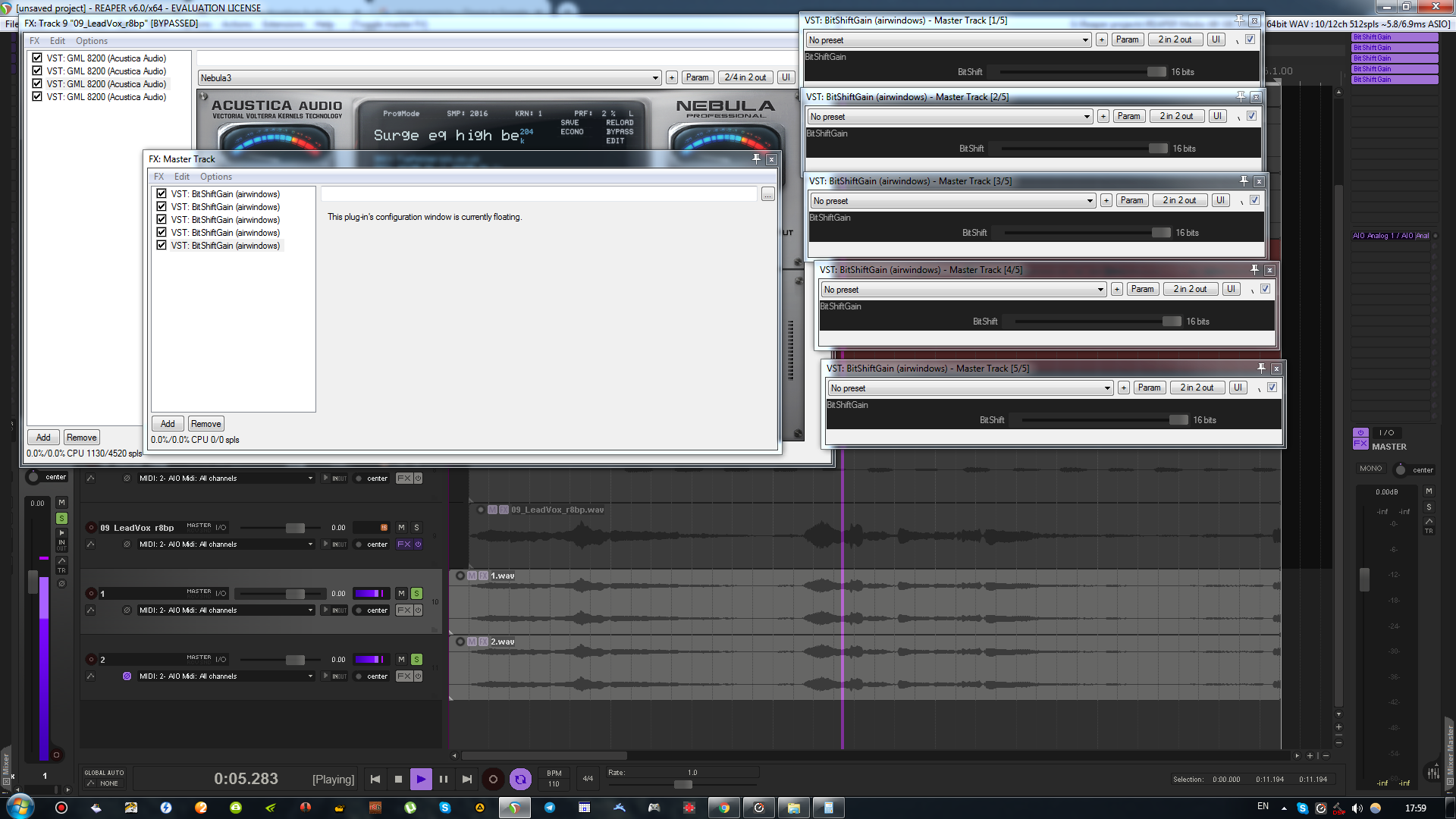Viewport: 1456px width, 819px height.
Task: Open preset dropdown in BitShiftGain window 4/5
Action: 963,290
